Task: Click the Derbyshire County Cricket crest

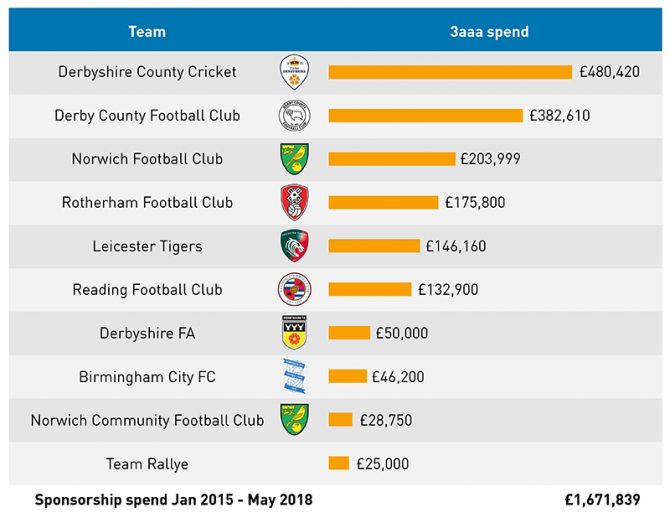Action: (x=294, y=72)
